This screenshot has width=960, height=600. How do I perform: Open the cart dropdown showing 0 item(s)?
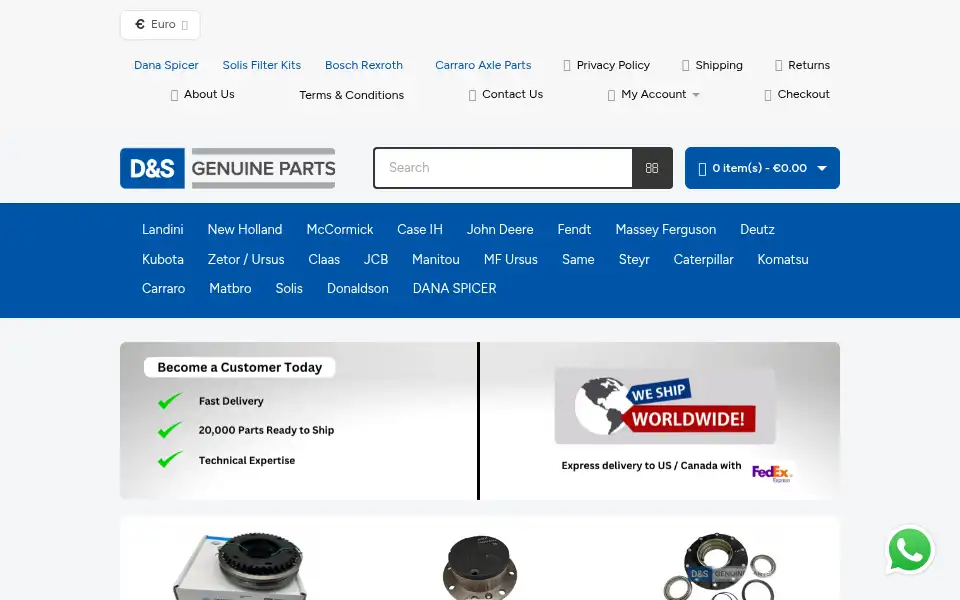tap(762, 168)
